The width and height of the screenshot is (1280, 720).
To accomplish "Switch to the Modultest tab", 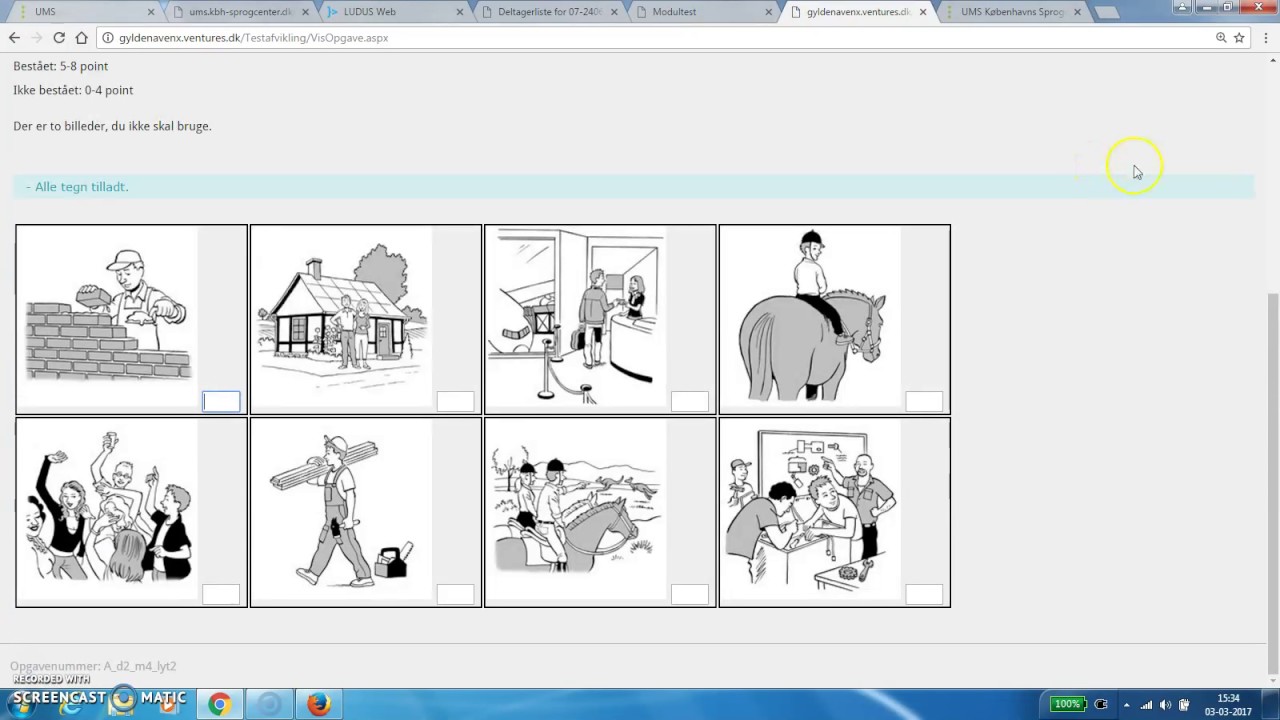I will (x=702, y=12).
